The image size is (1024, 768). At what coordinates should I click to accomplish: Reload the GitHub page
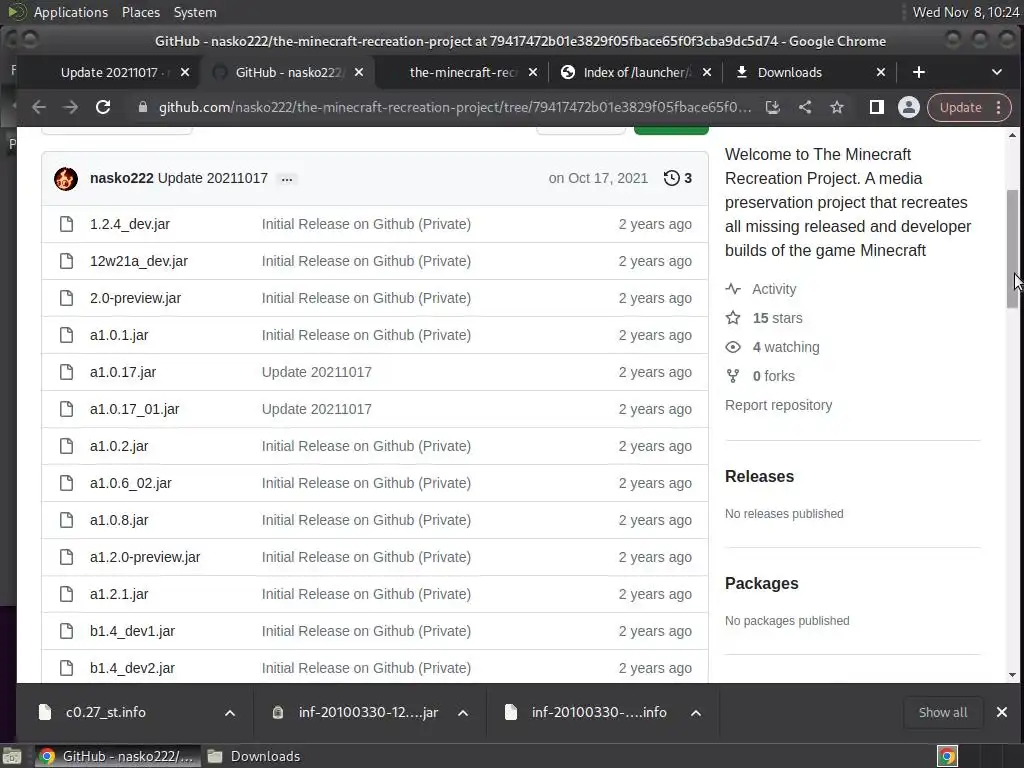coord(103,107)
